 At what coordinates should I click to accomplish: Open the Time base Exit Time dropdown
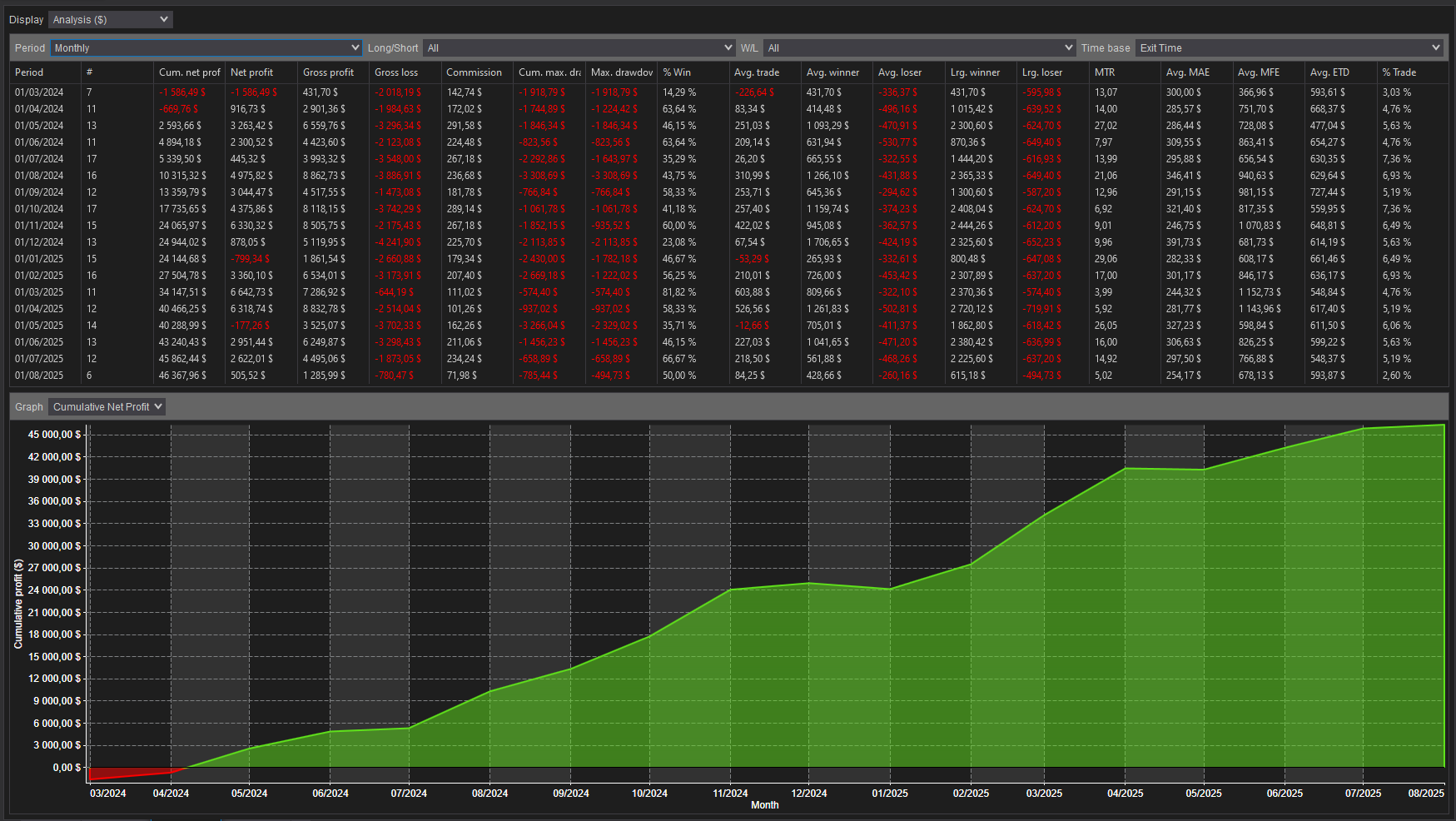(x=1289, y=47)
